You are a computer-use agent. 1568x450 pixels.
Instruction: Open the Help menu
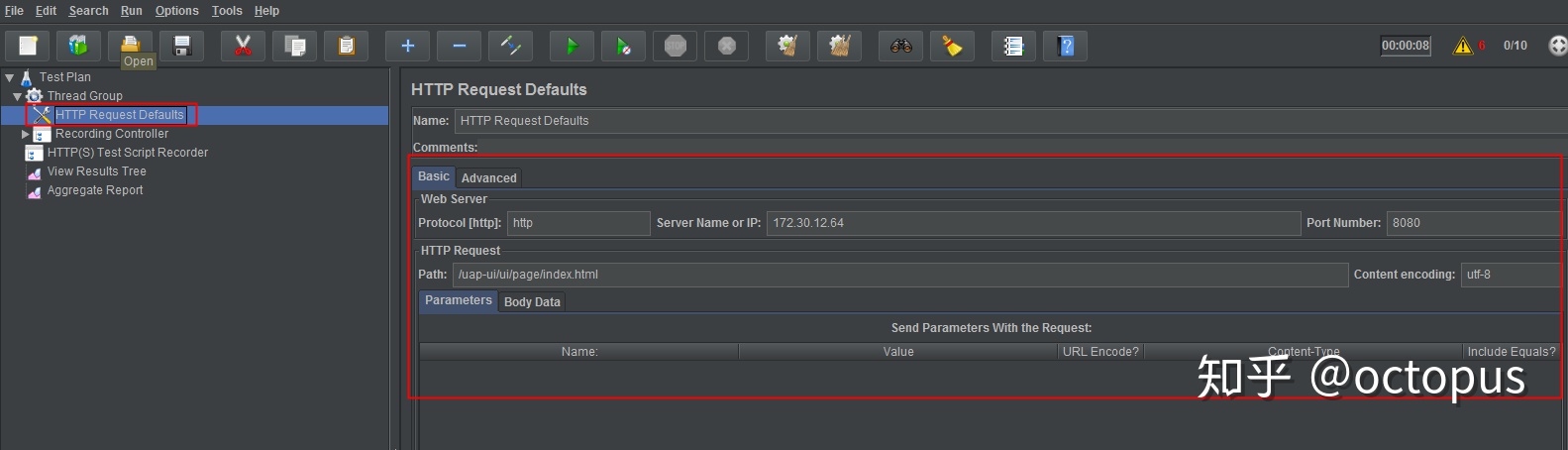click(266, 11)
